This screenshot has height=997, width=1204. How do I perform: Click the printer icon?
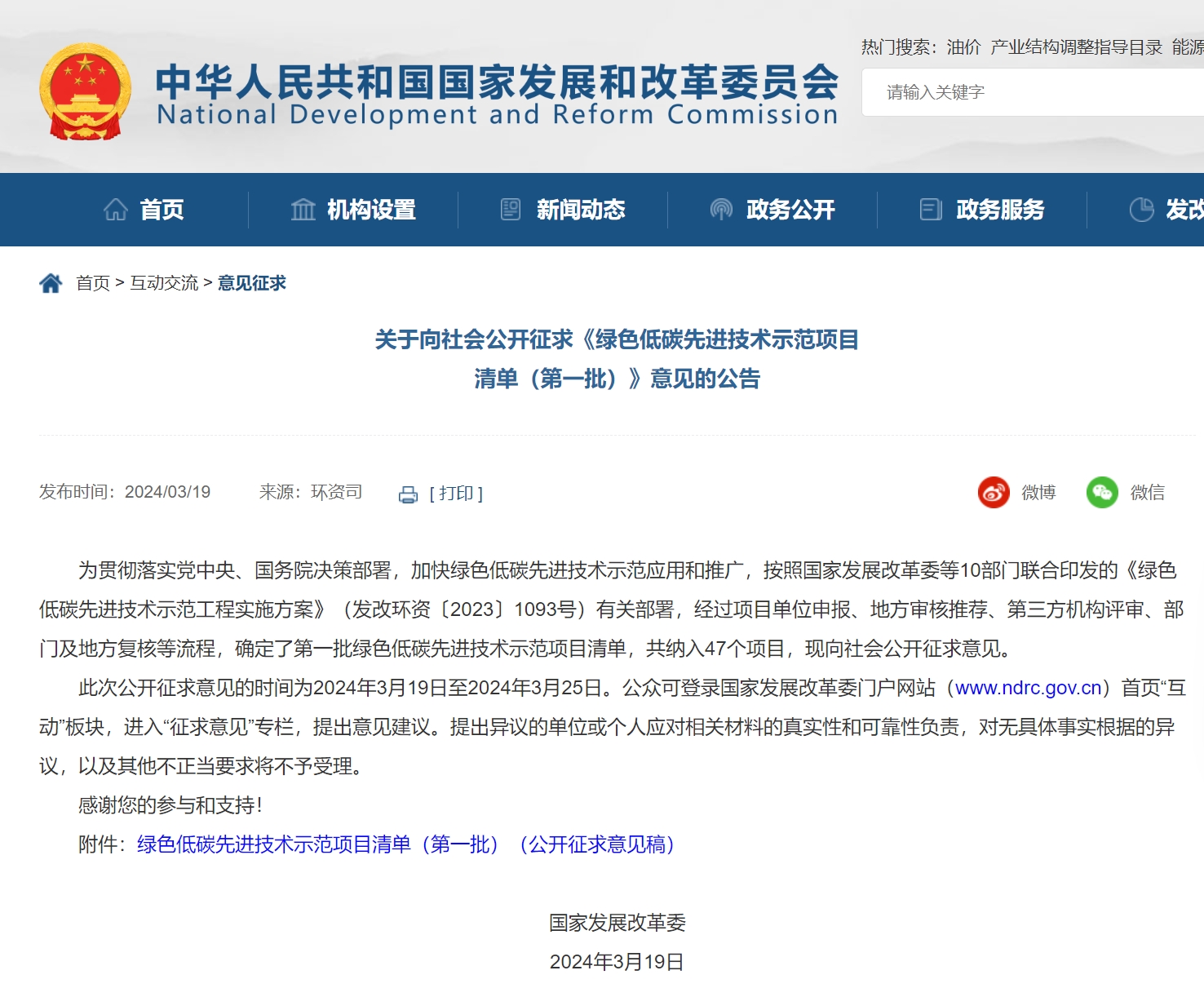pos(408,494)
